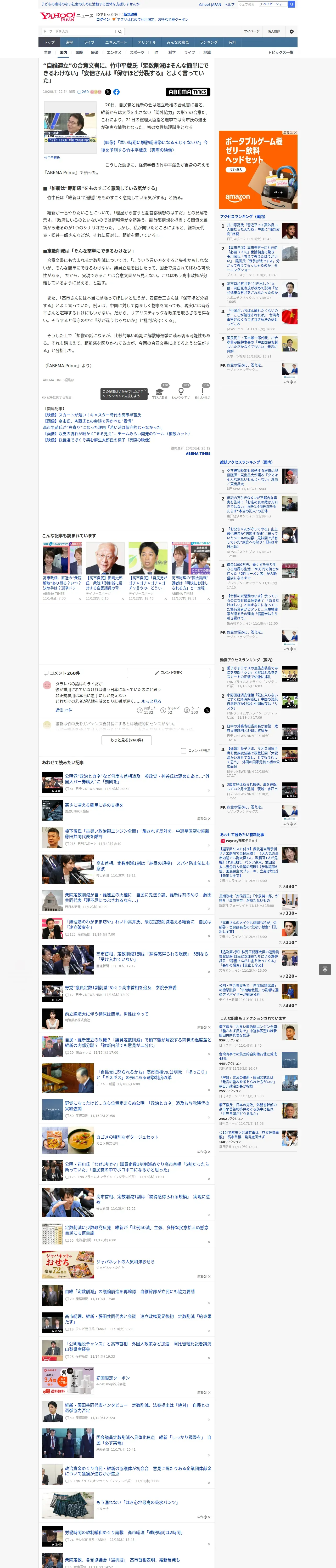Select the オリジナル tab
The width and height of the screenshot is (336, 1568).
[147, 43]
